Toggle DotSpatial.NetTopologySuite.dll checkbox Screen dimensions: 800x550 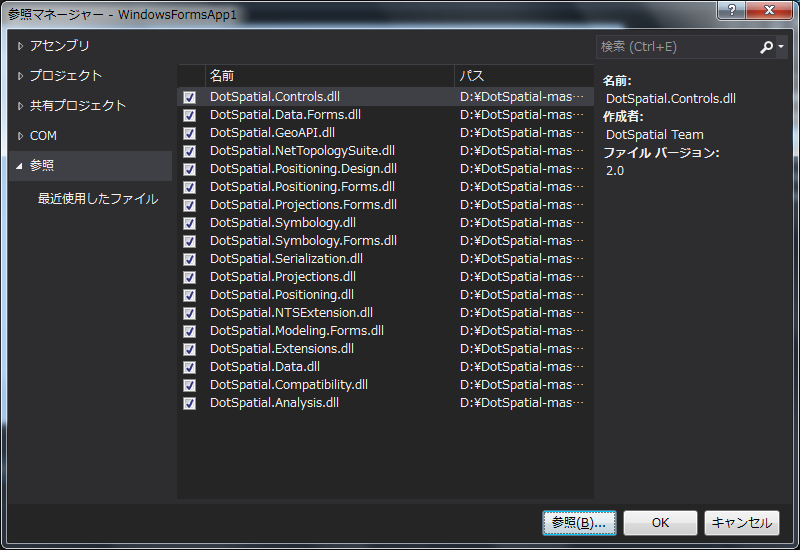[189, 151]
